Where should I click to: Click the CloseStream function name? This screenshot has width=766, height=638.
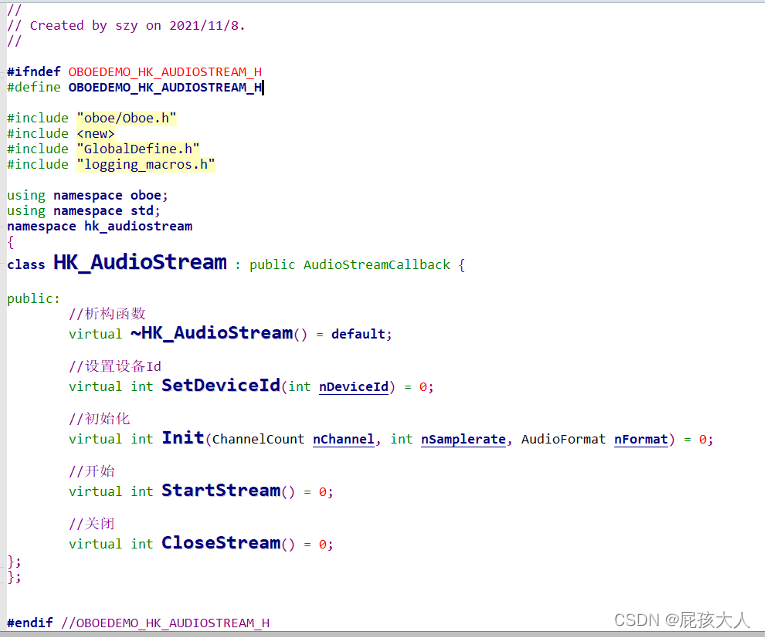[221, 543]
